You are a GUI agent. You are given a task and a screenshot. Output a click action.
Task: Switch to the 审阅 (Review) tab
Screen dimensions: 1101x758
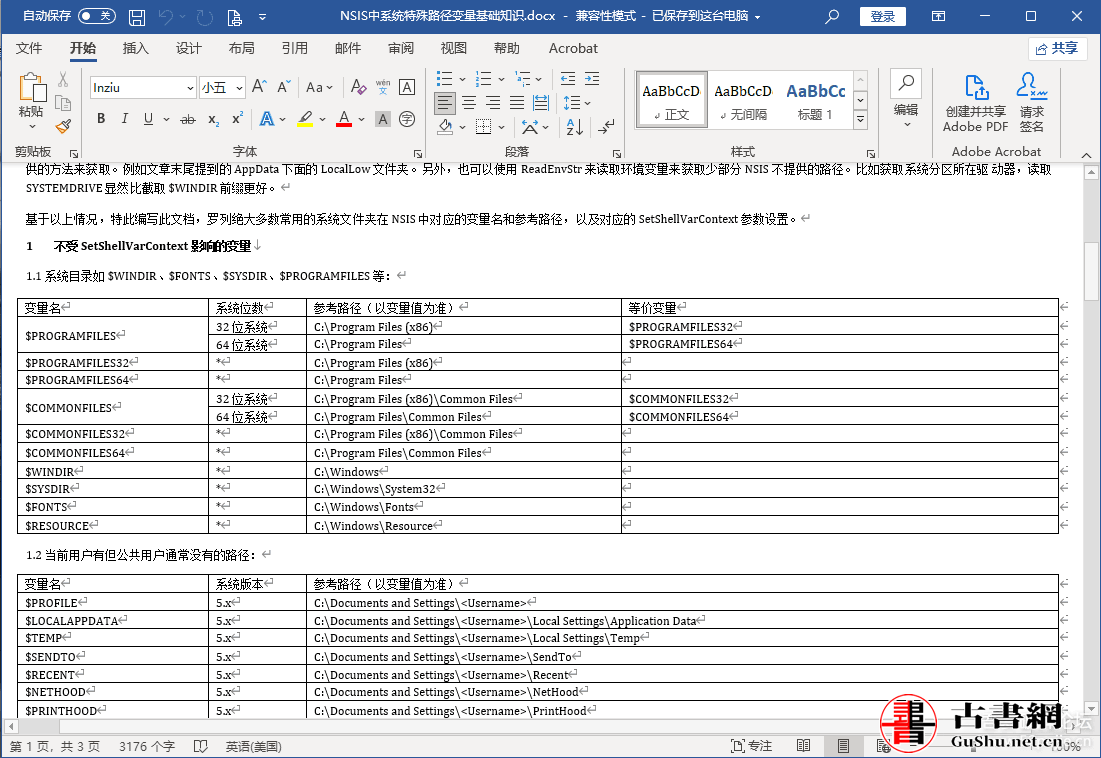[x=401, y=48]
